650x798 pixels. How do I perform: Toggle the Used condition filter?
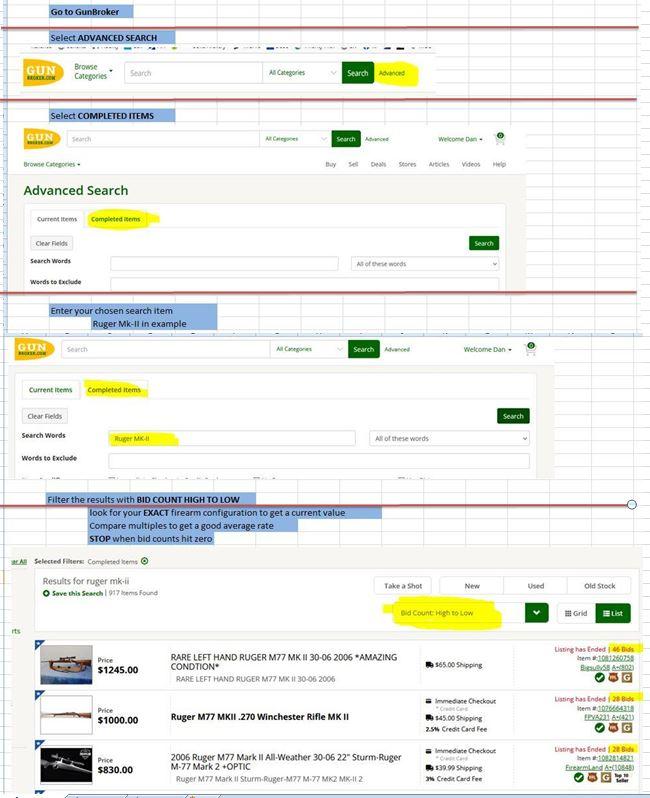(535, 586)
